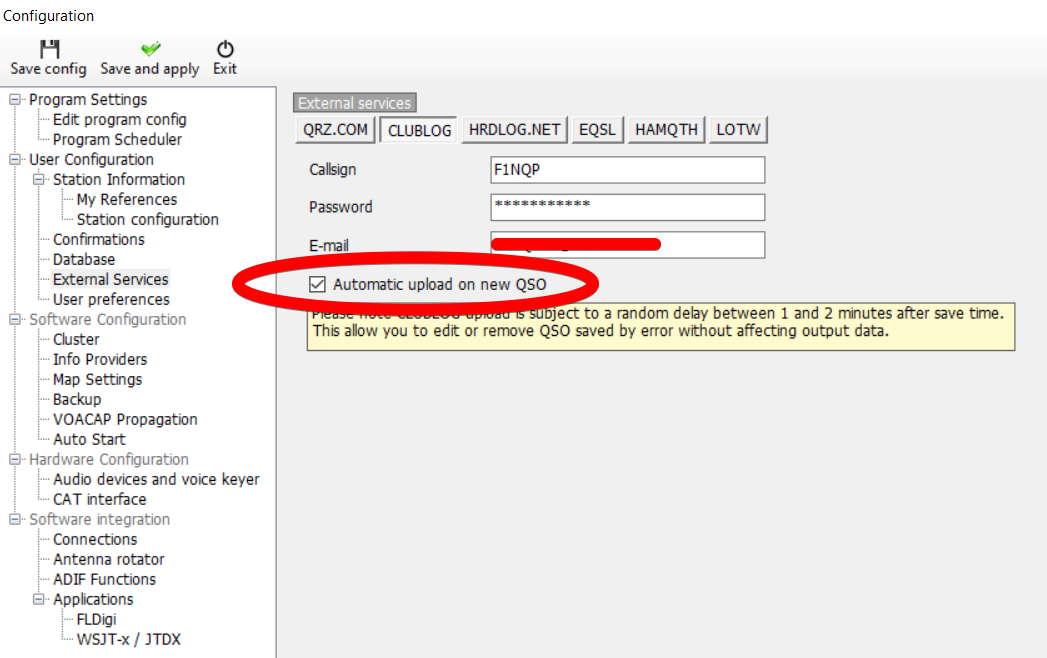Click the Applications tree label
Image resolution: width=1047 pixels, height=658 pixels.
93,599
